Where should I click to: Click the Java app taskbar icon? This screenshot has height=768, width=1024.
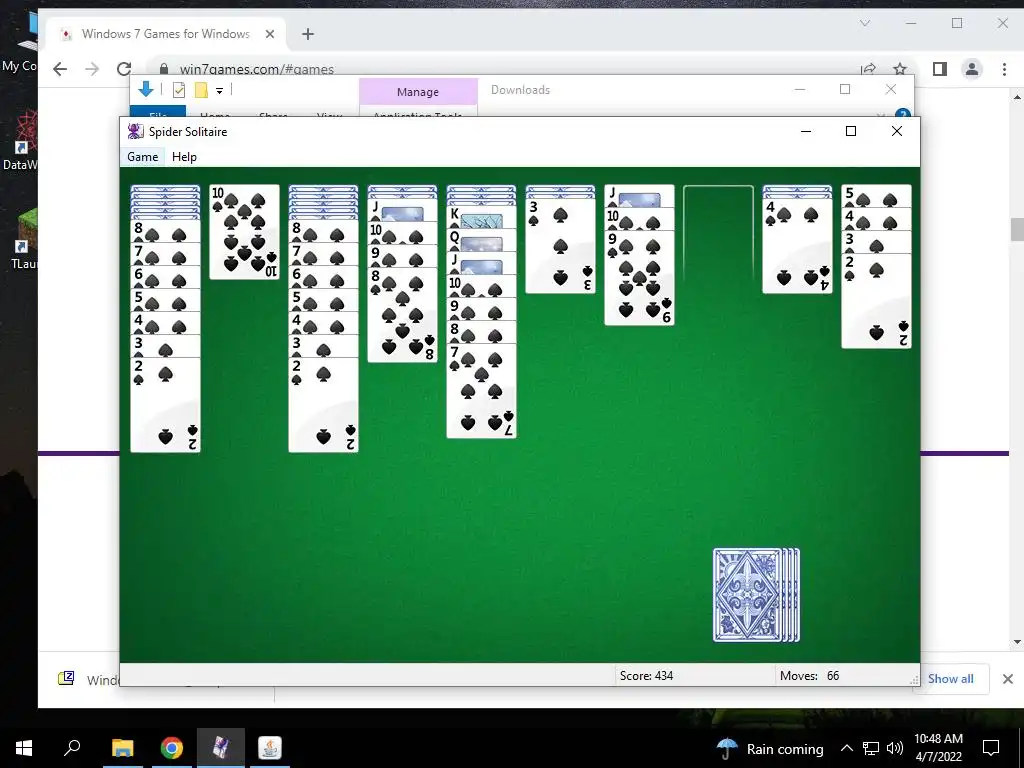click(x=270, y=748)
